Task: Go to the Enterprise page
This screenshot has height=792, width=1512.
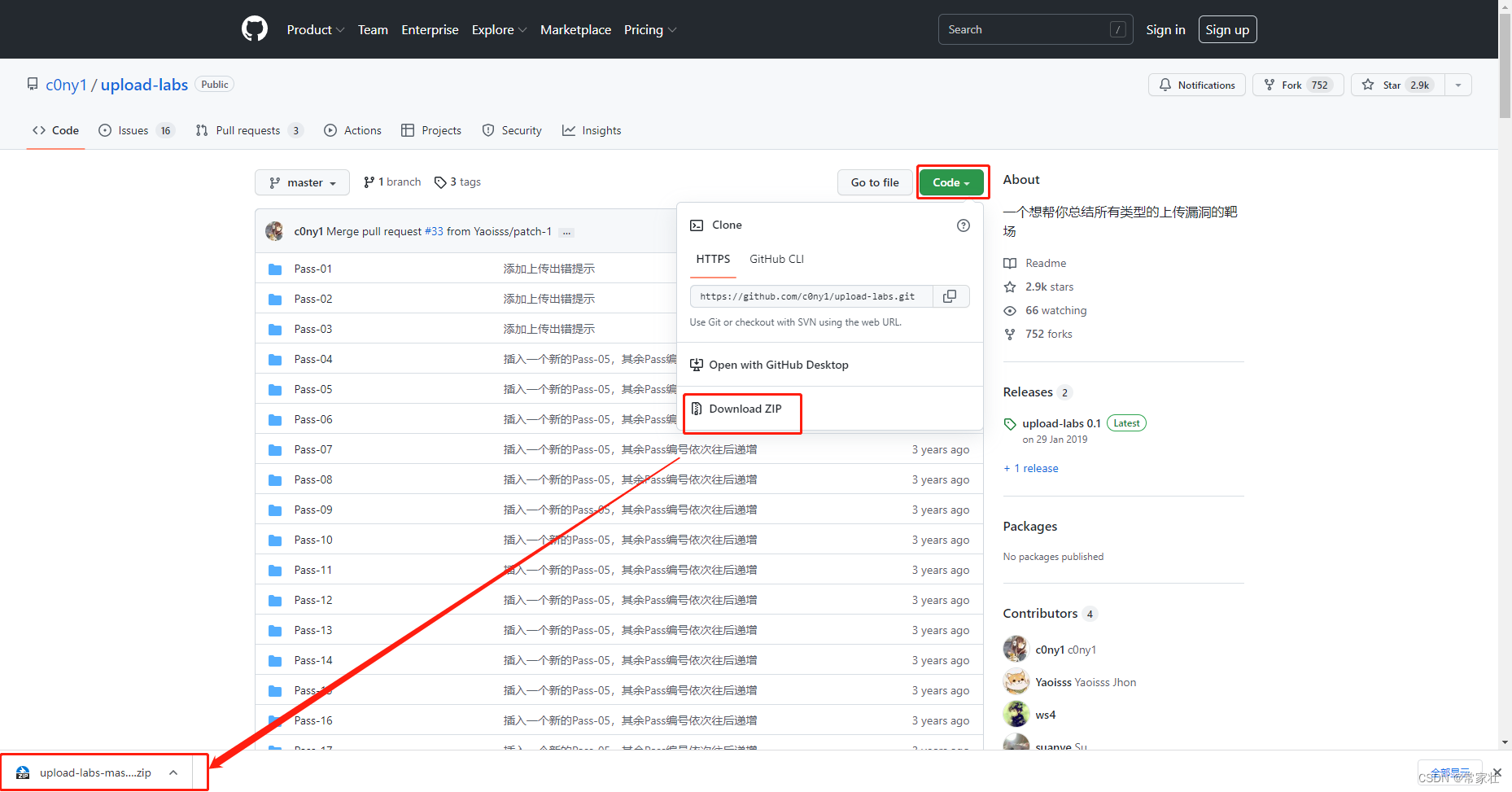Action: pos(430,29)
